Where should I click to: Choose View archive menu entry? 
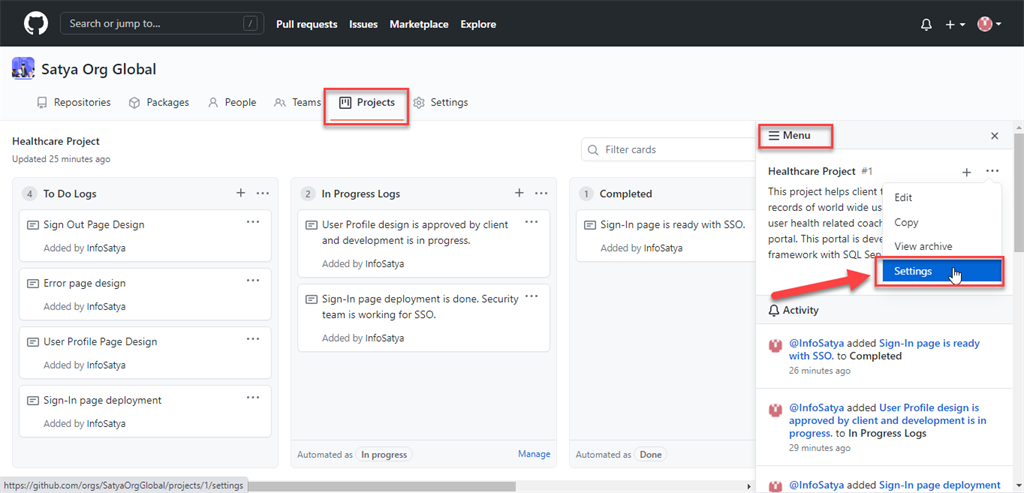[923, 246]
